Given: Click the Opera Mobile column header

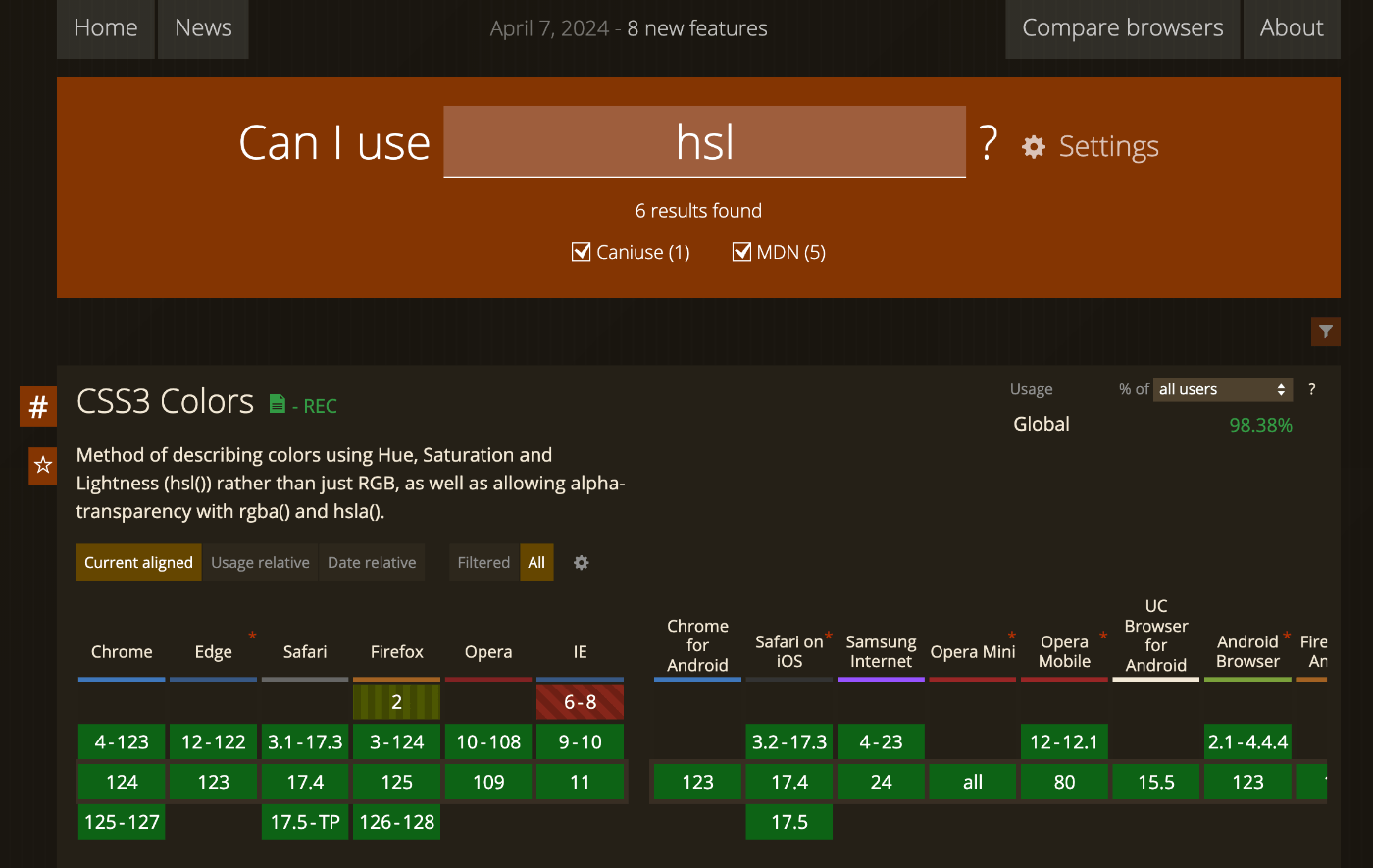Looking at the screenshot, I should point(1064,651).
